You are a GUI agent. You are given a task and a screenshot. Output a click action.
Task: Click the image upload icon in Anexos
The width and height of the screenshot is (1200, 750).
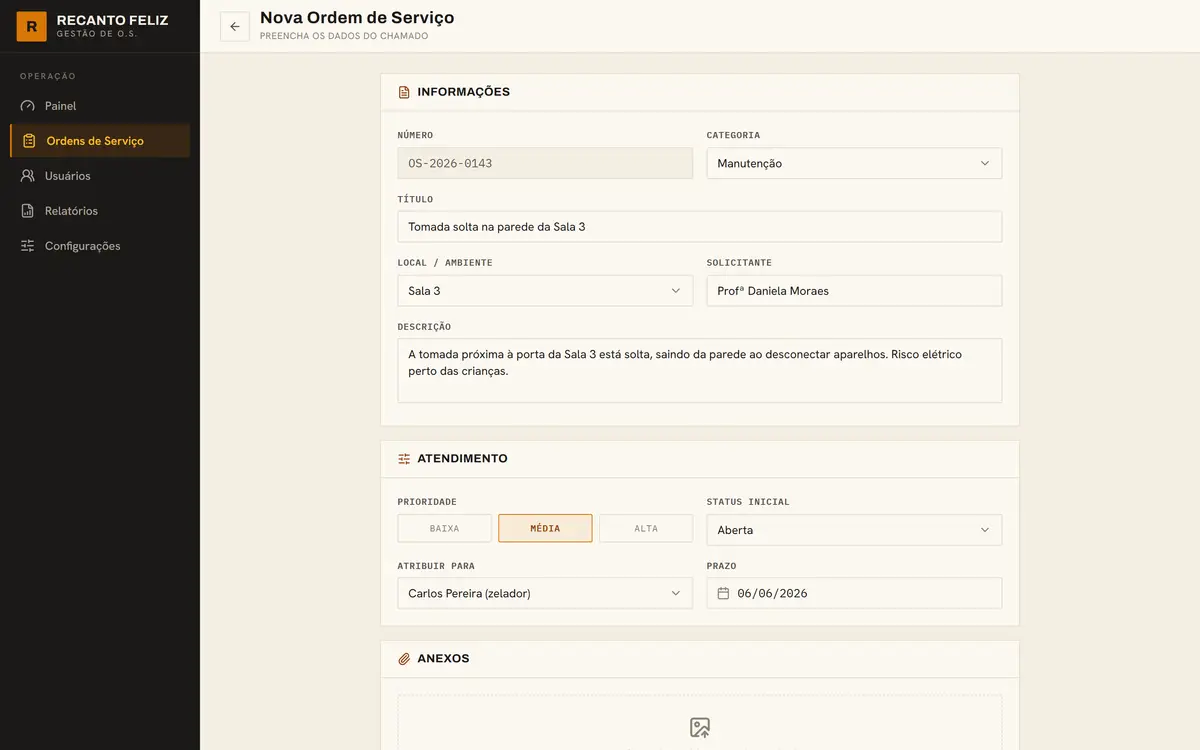pyautogui.click(x=700, y=727)
